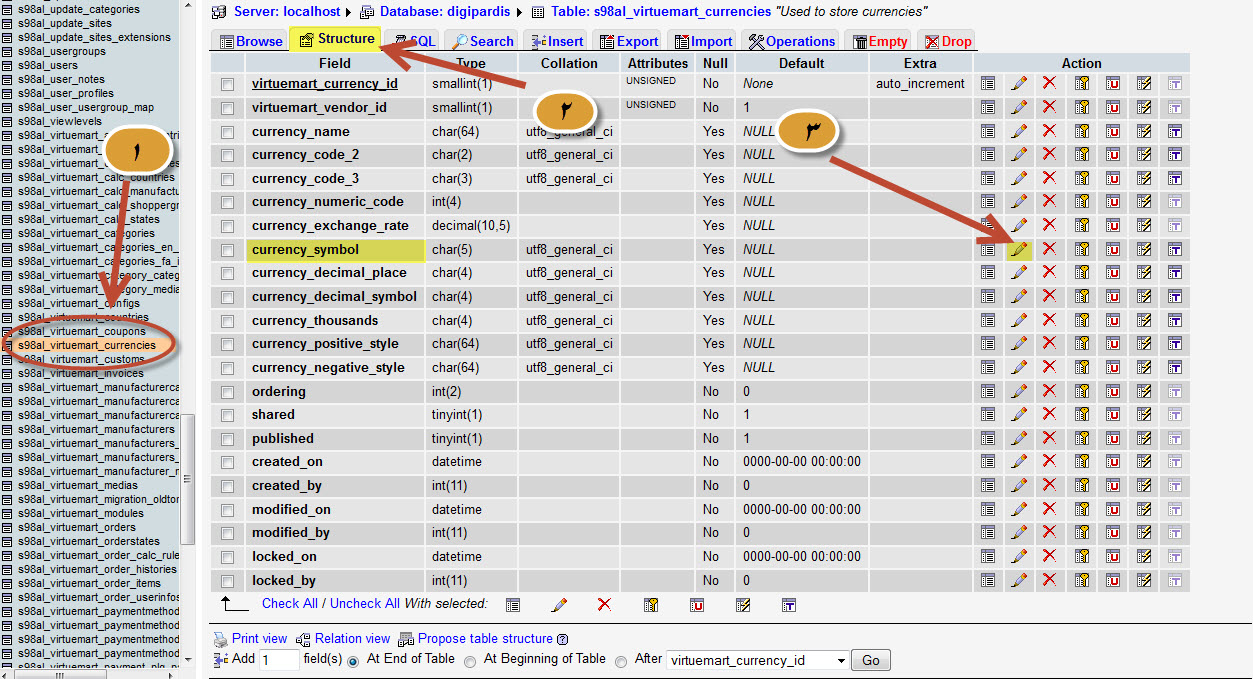Image resolution: width=1253 pixels, height=679 pixels.
Task: Select the At Beginning of Table radio
Action: click(x=471, y=660)
